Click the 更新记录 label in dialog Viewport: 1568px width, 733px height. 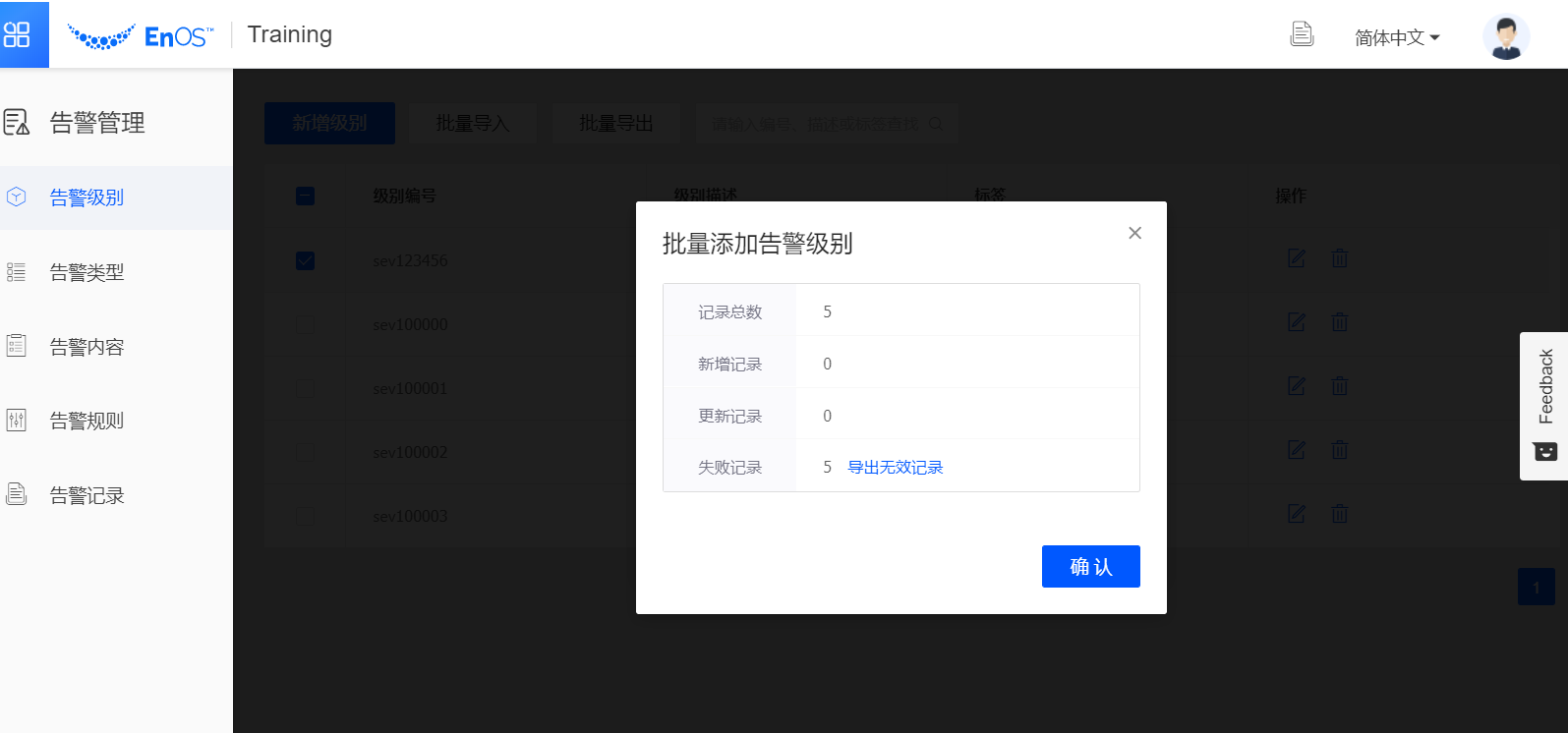pos(730,416)
